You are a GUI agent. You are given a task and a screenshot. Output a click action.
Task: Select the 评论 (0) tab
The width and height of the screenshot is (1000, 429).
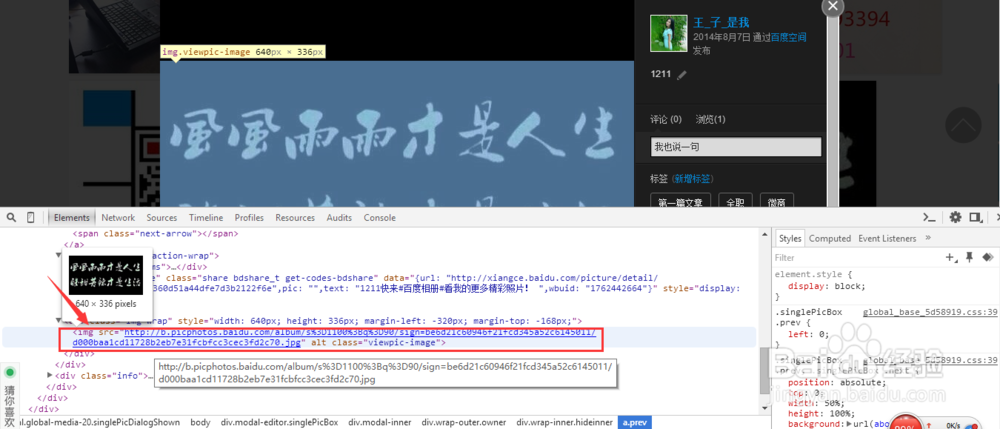[x=666, y=119]
